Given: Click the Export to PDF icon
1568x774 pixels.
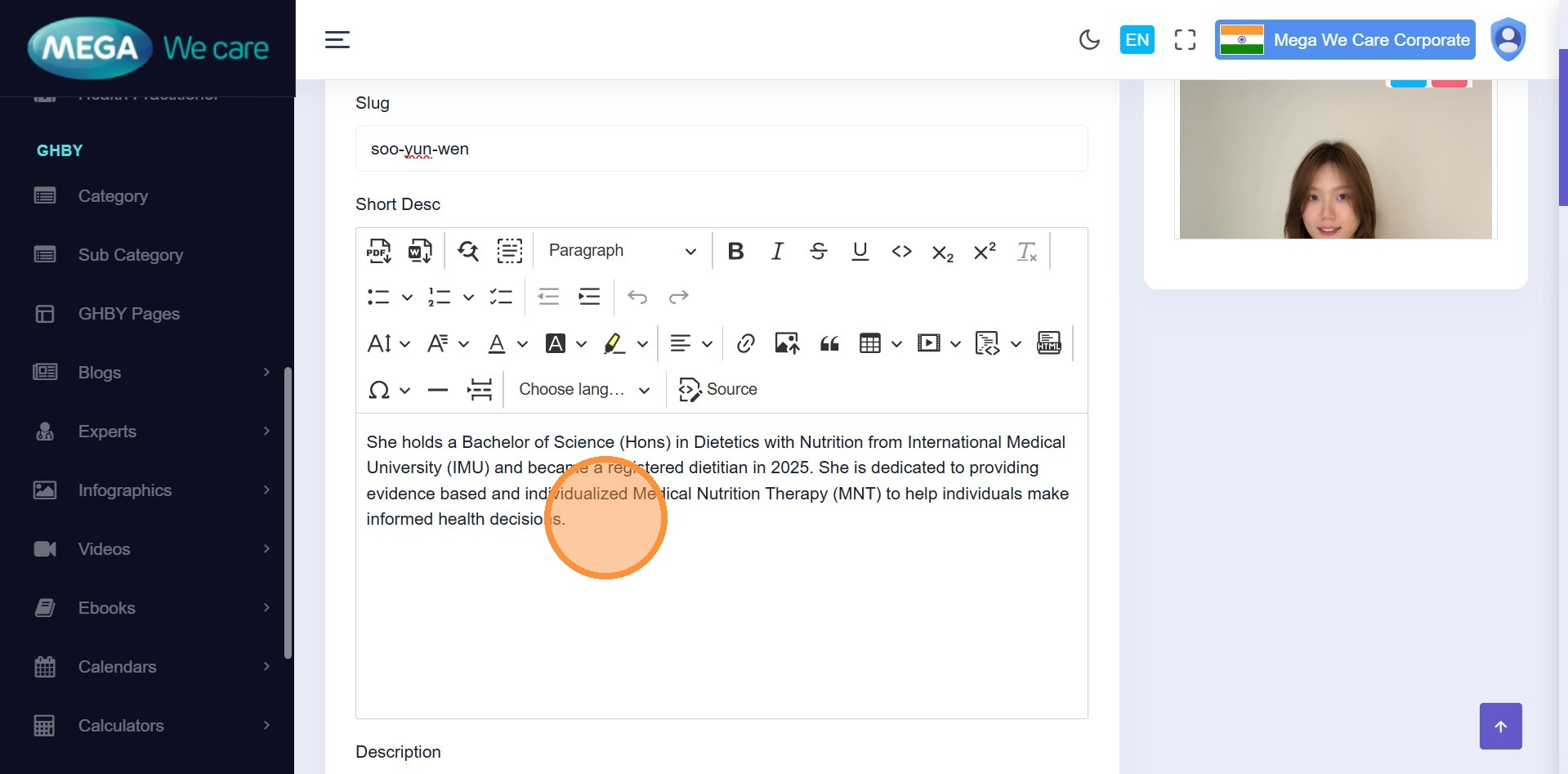Looking at the screenshot, I should click(378, 251).
